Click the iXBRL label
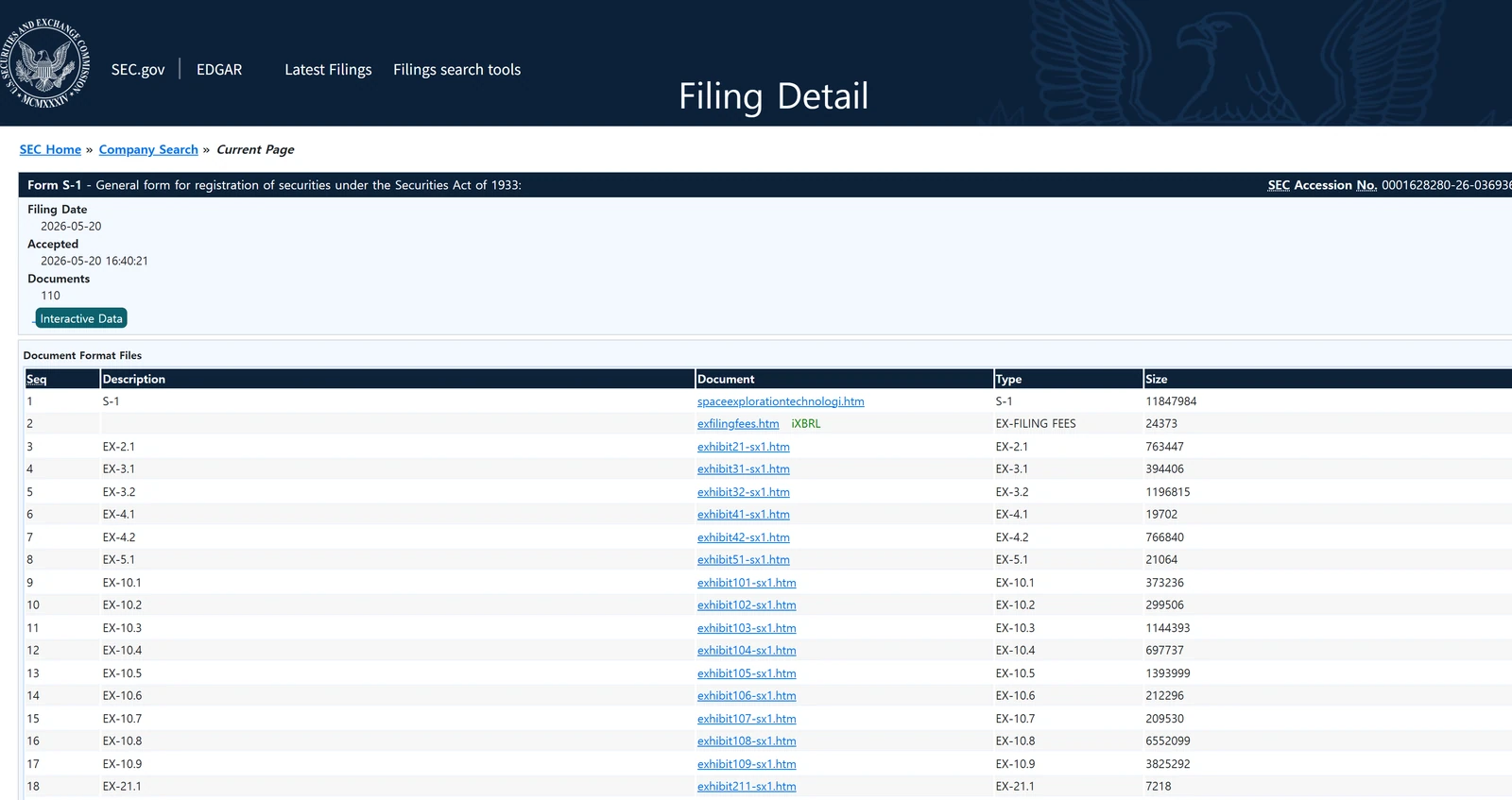Image resolution: width=1512 pixels, height=800 pixels. pos(806,424)
